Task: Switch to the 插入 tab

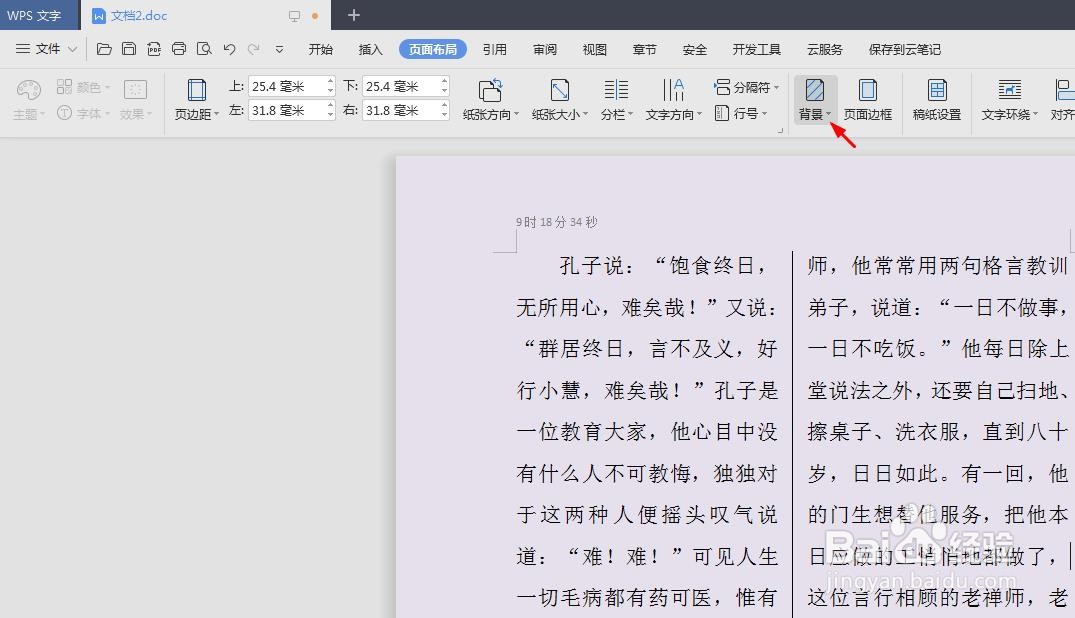Action: point(370,49)
